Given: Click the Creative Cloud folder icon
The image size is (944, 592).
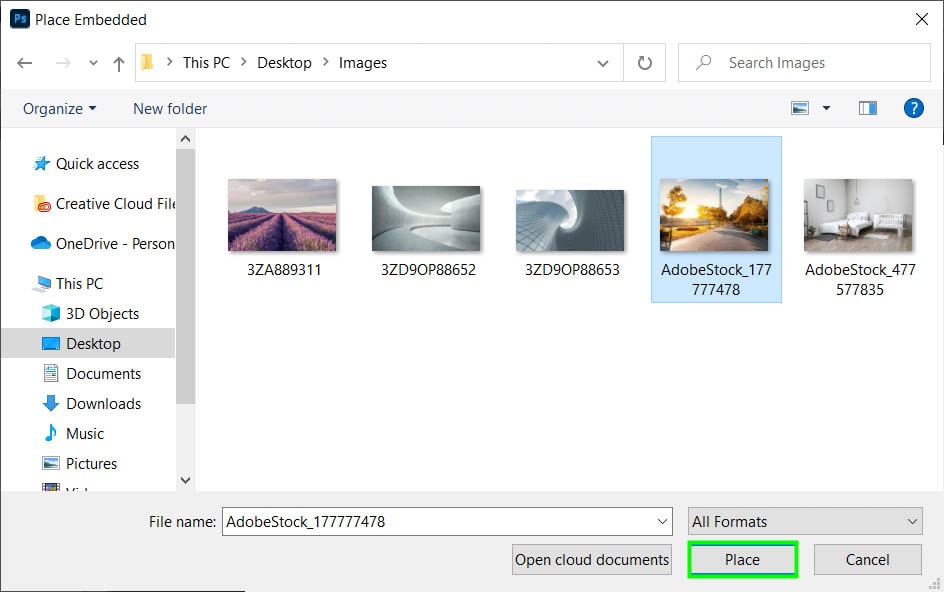Looking at the screenshot, I should (42, 204).
